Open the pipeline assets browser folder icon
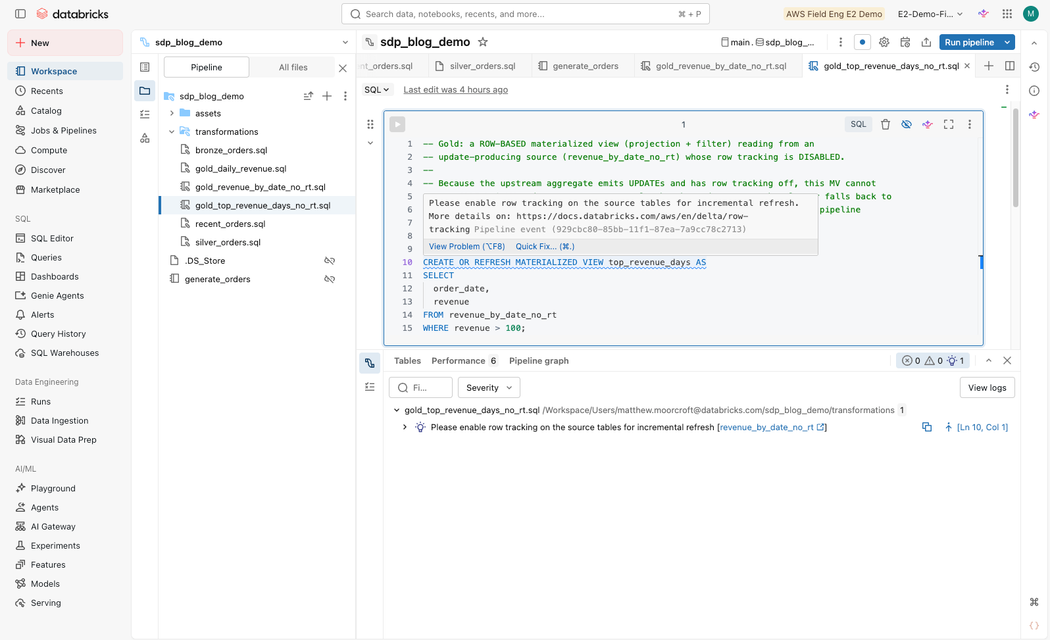The image size is (1050, 640). tap(145, 90)
